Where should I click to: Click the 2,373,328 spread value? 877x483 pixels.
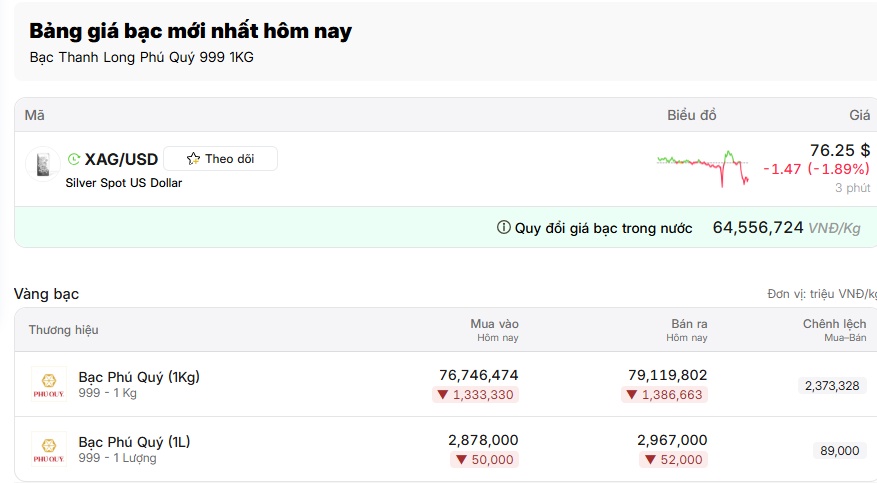point(832,386)
